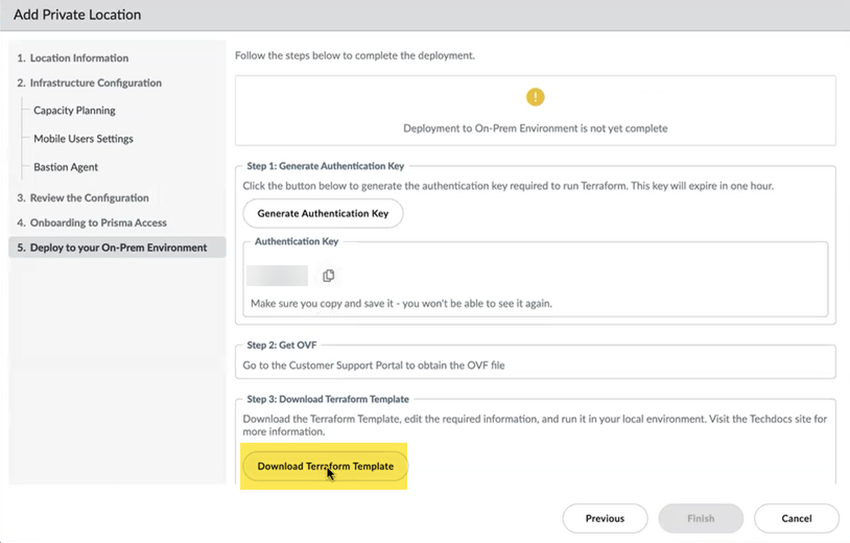Image resolution: width=850 pixels, height=543 pixels.
Task: Open step 1 Location Information
Action: point(79,58)
